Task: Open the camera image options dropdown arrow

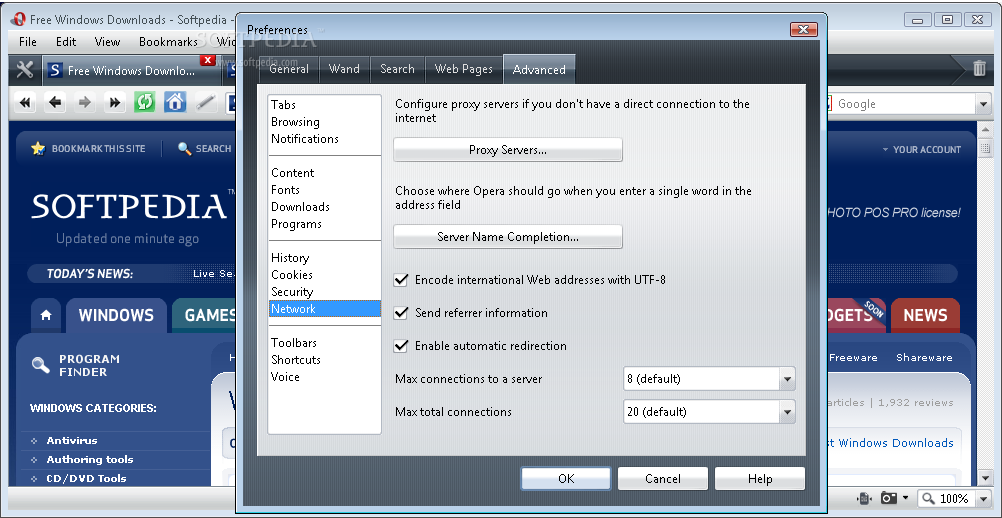Action: point(905,498)
